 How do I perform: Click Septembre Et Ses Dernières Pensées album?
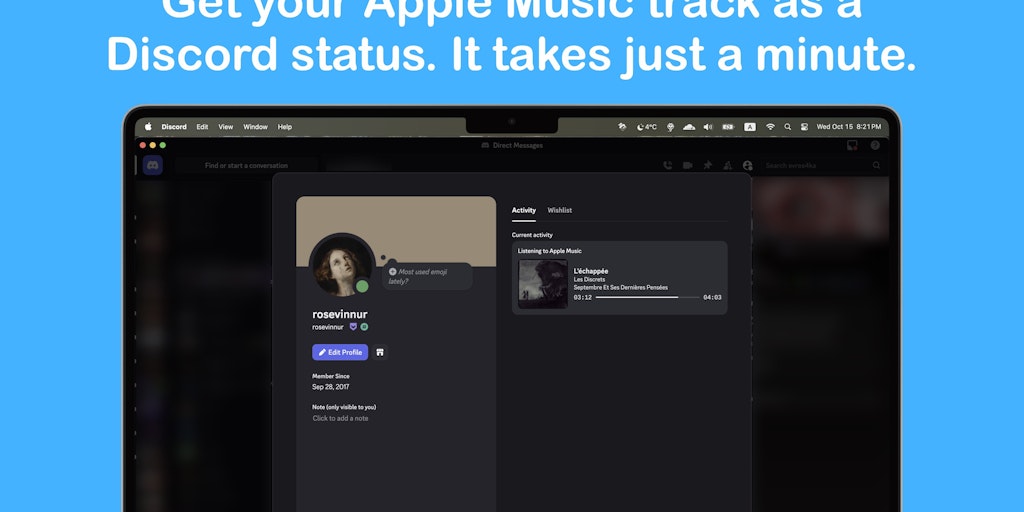click(x=620, y=287)
